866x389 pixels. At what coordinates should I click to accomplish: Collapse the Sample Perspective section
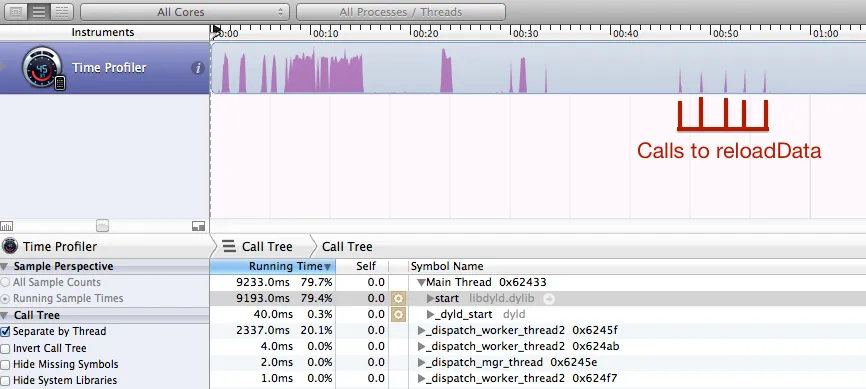[x=5, y=266]
